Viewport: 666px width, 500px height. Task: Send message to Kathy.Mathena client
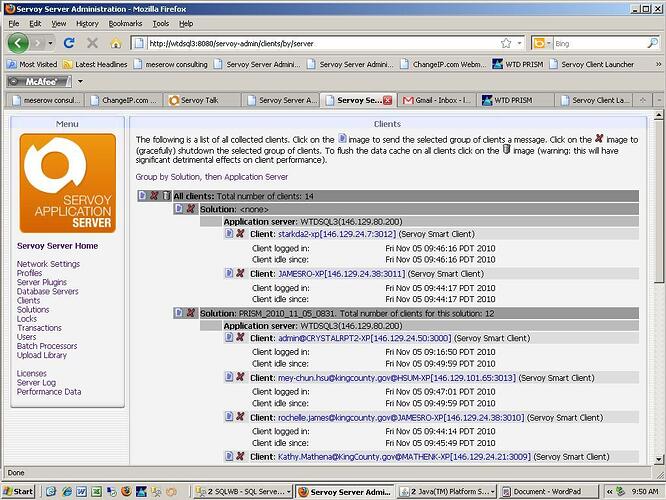pos(229,456)
